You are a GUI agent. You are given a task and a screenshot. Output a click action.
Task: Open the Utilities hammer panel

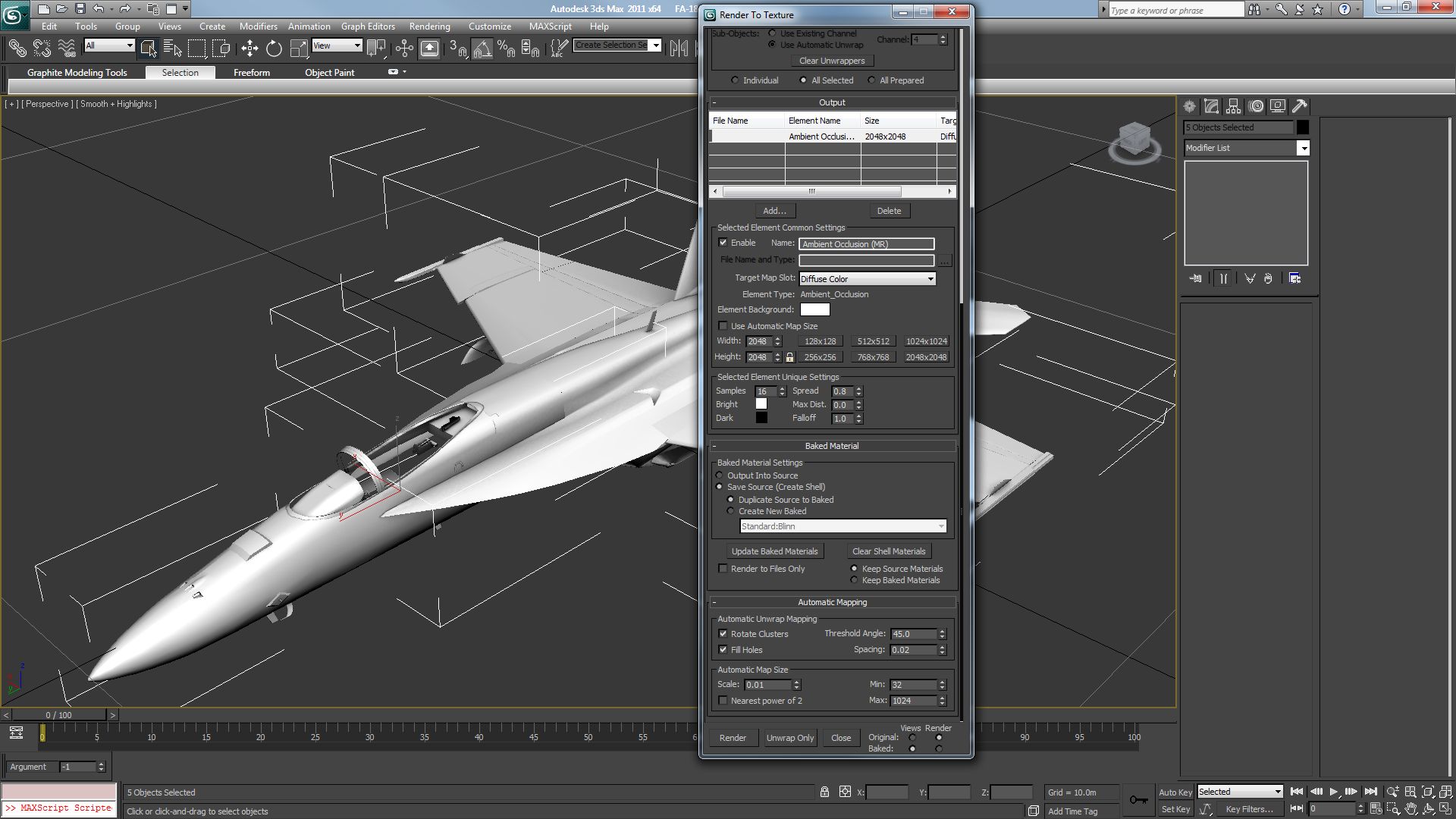pyautogui.click(x=1300, y=106)
